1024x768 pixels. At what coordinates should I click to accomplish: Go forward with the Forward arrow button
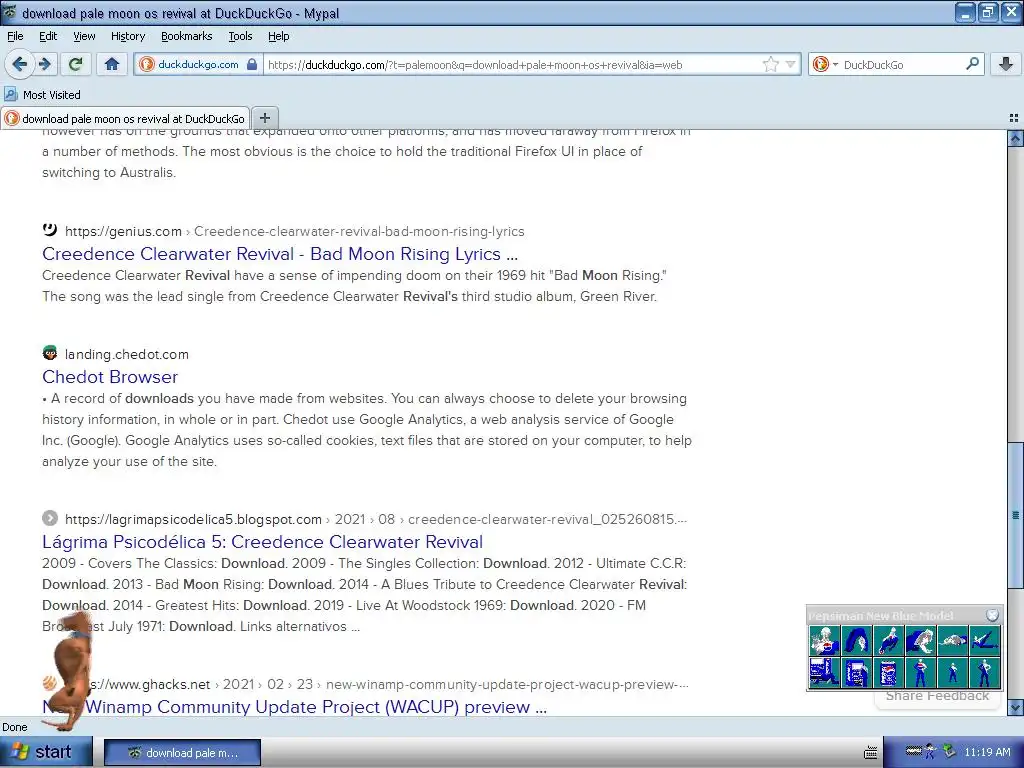pyautogui.click(x=45, y=64)
